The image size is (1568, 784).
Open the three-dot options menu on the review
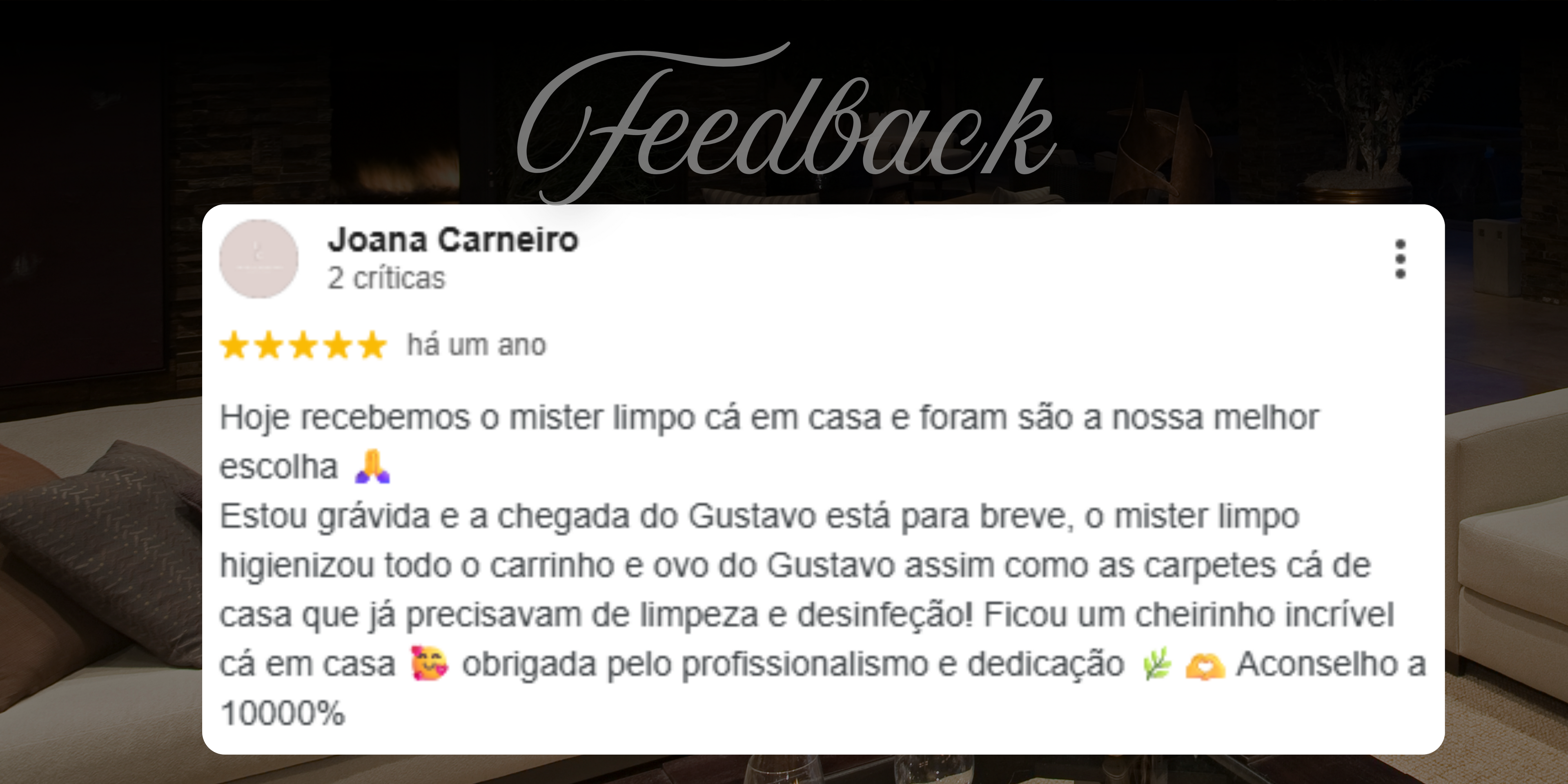coord(1400,259)
